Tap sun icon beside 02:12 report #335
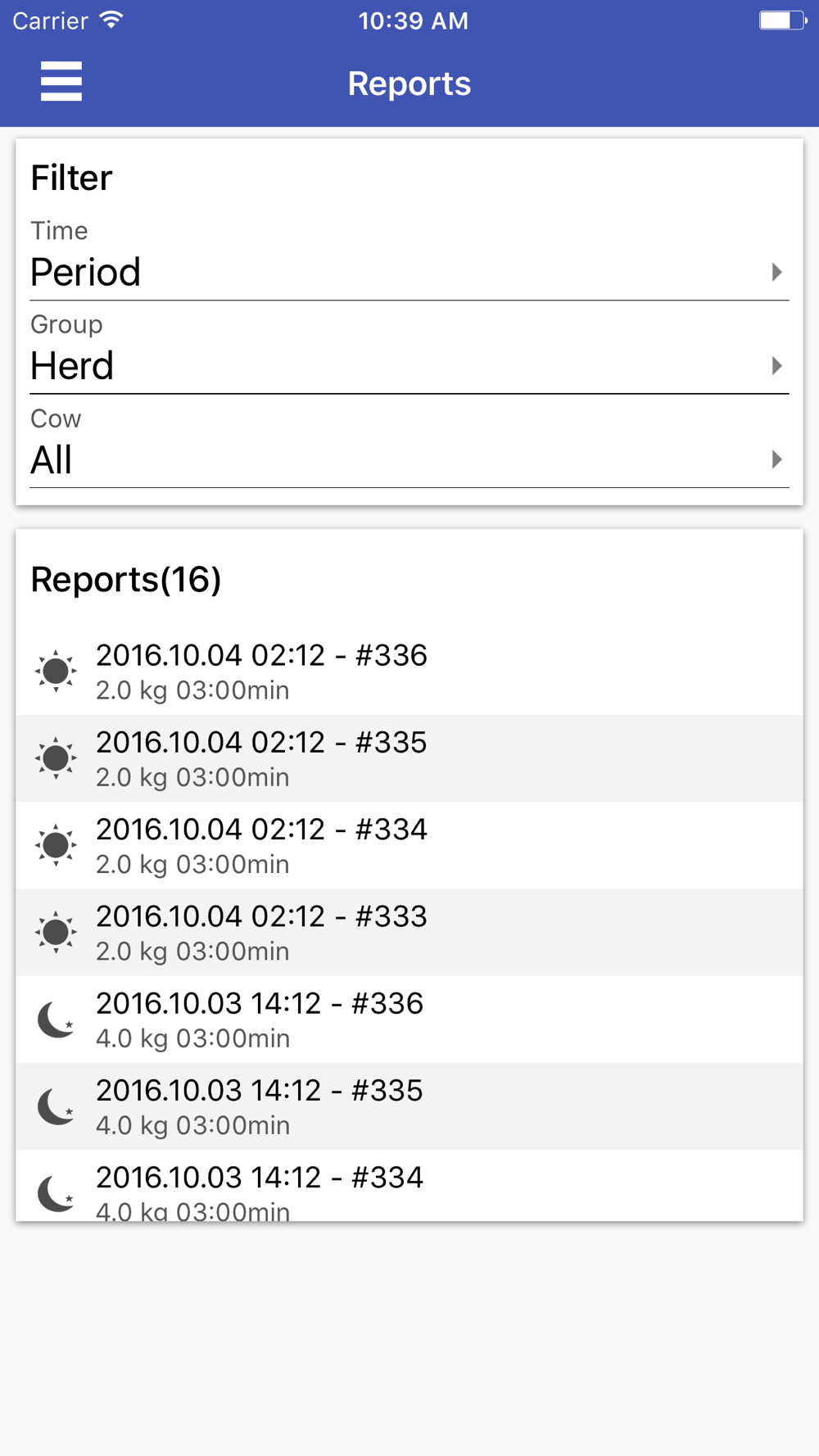This screenshot has height=1456, width=819. pos(56,758)
